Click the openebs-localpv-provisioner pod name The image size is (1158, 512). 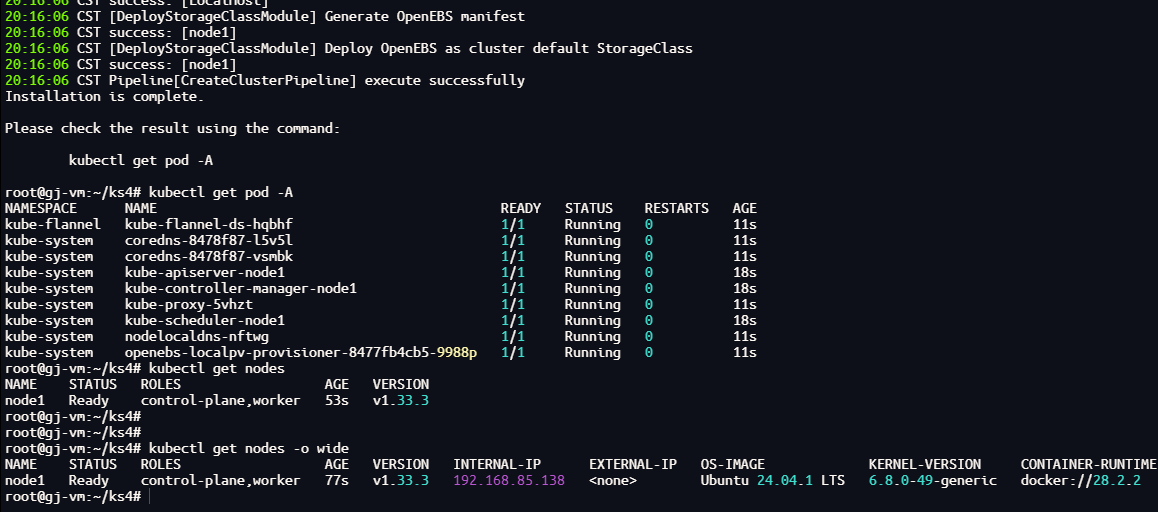point(301,353)
